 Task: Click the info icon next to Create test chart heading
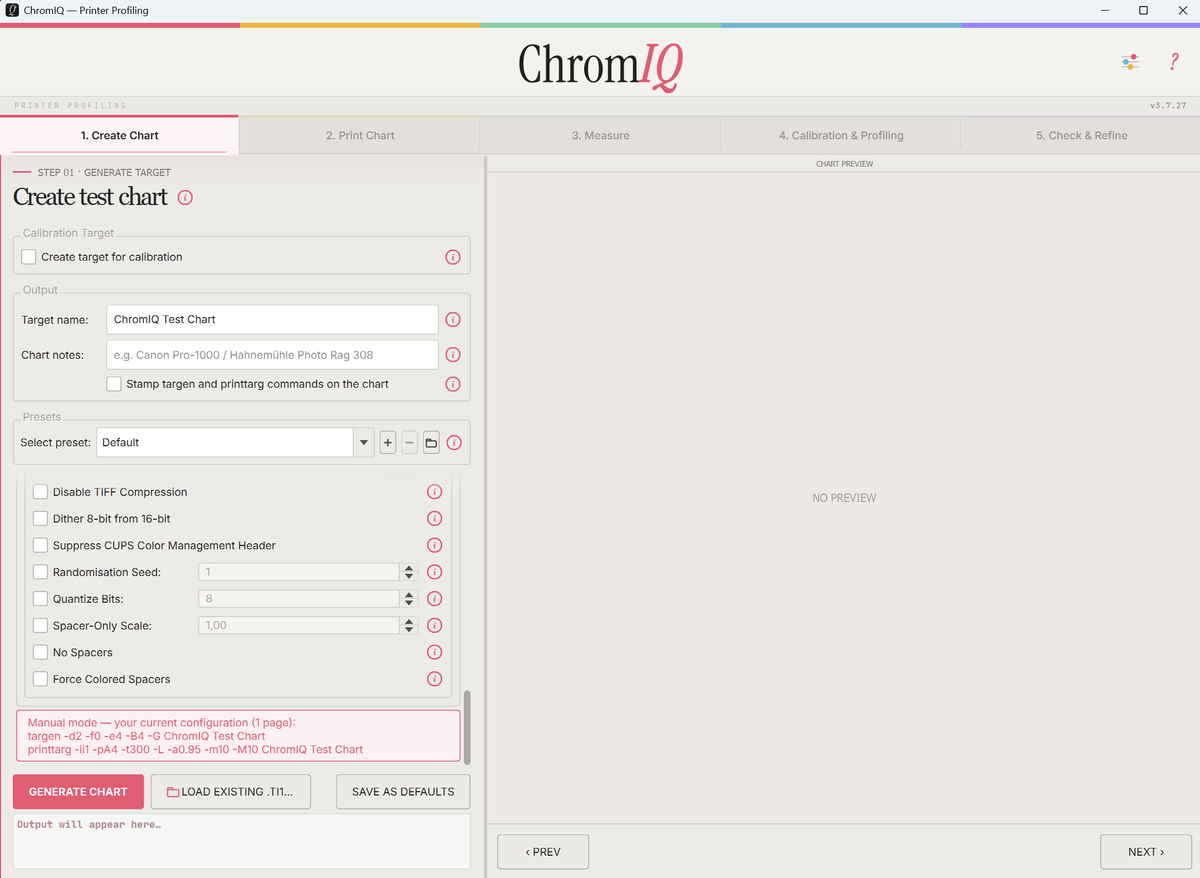185,197
